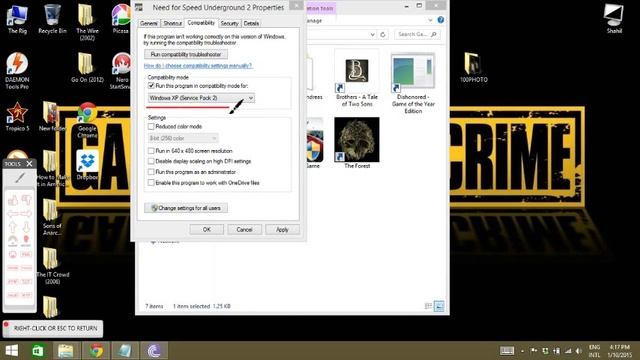
Task: Click Cancel in the Properties dialog
Action: pos(244,229)
